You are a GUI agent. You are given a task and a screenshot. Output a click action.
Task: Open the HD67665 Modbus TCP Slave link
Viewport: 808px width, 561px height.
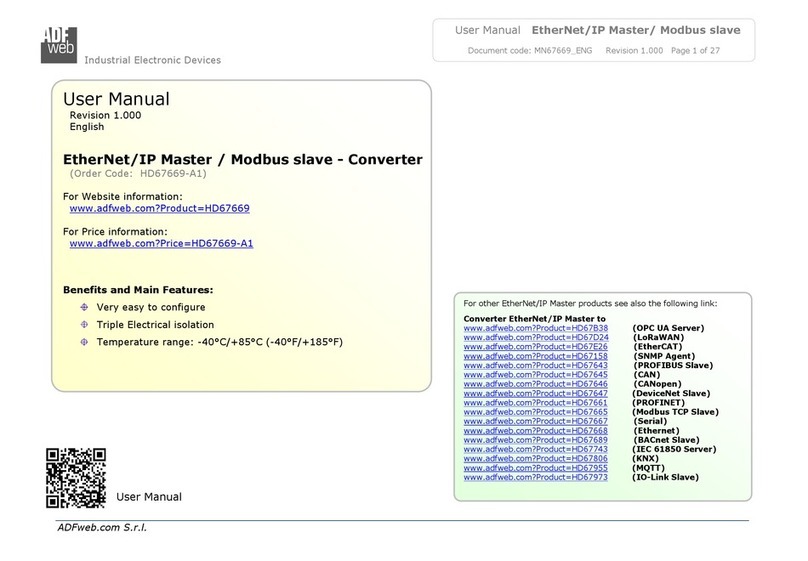pos(535,412)
